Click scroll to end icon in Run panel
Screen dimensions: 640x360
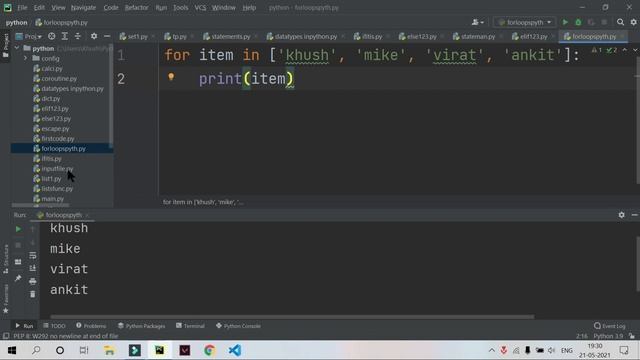tap(33, 268)
